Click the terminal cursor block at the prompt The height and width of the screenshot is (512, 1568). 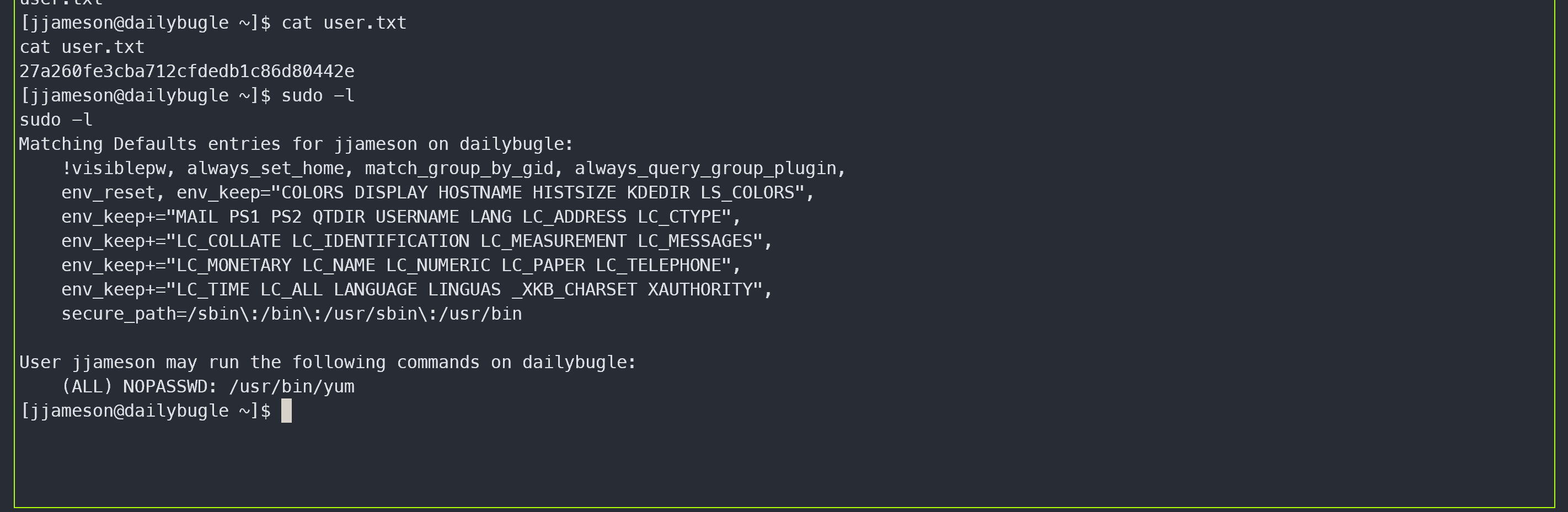286,411
